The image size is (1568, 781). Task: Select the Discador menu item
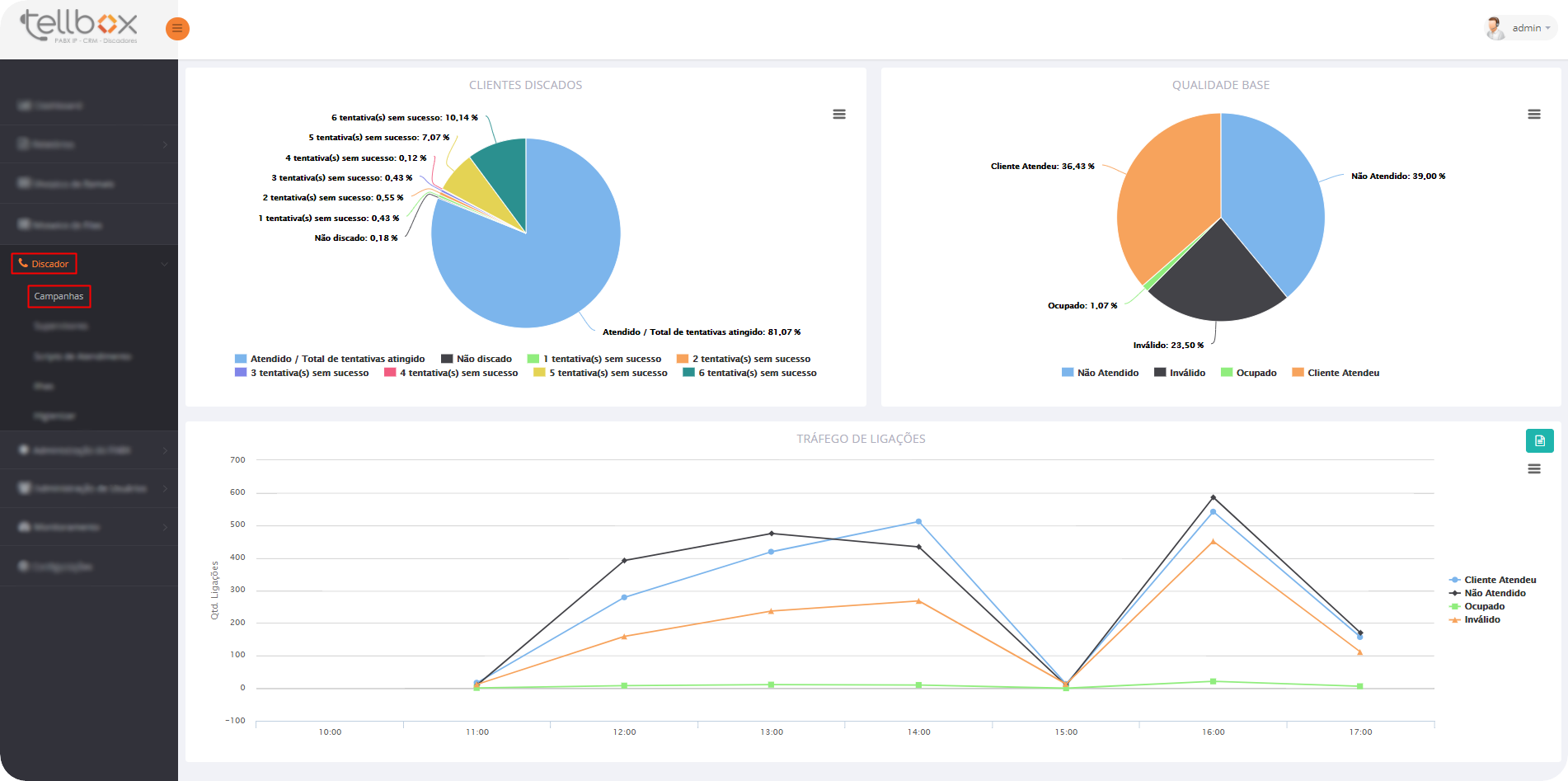coord(49,264)
